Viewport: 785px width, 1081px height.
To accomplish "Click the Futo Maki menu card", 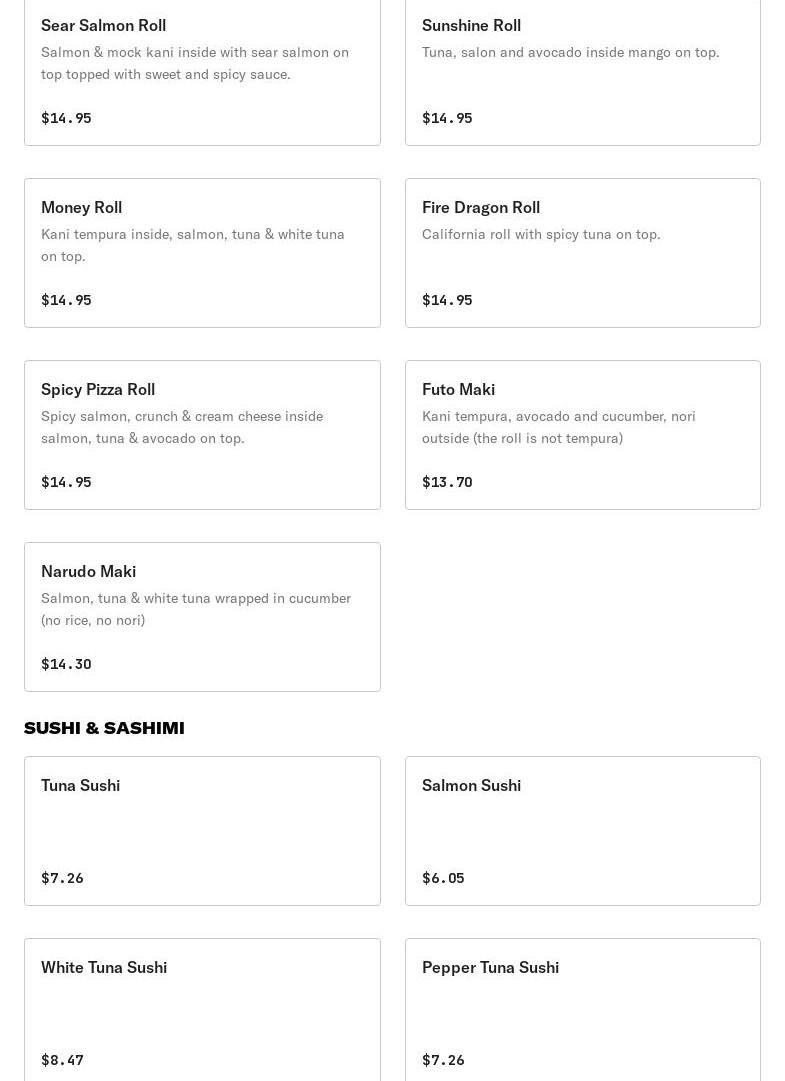I will coord(583,435).
